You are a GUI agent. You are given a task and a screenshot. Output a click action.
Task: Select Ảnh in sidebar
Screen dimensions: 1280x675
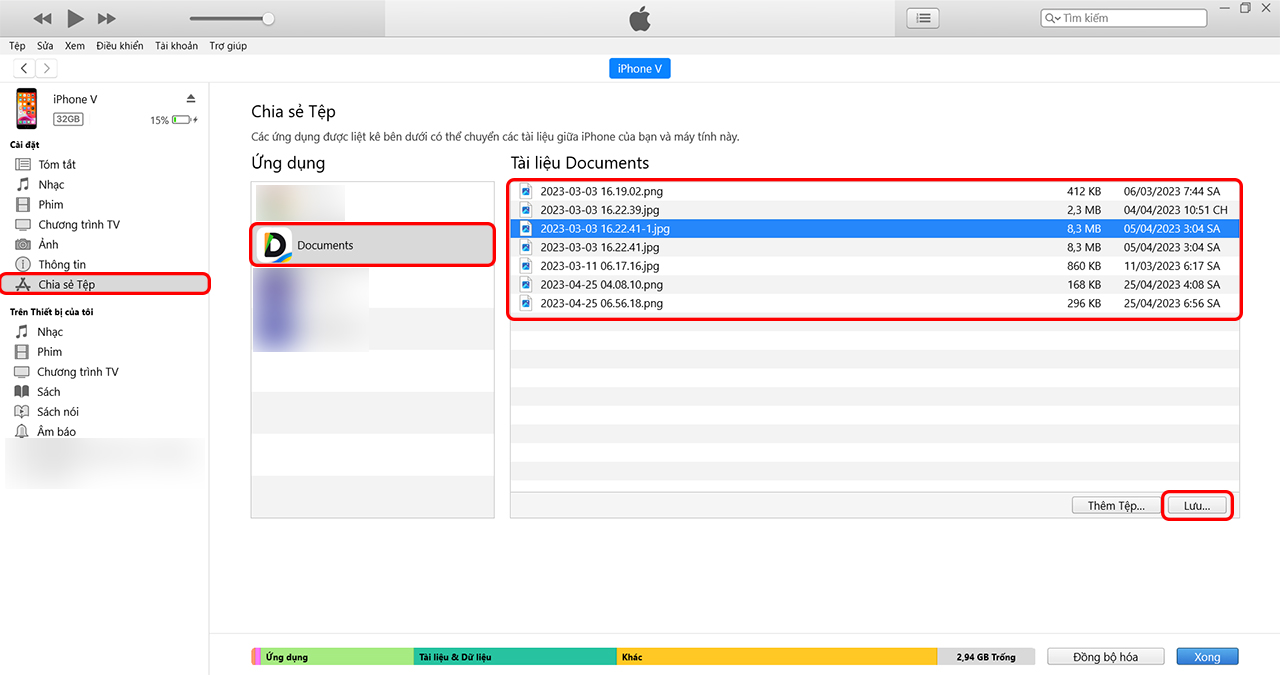tap(48, 244)
